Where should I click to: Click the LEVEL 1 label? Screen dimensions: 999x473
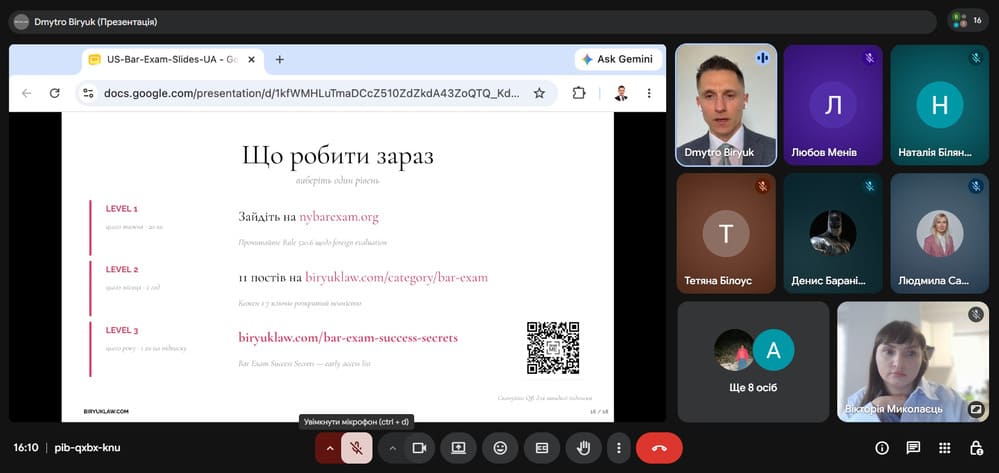(x=122, y=208)
